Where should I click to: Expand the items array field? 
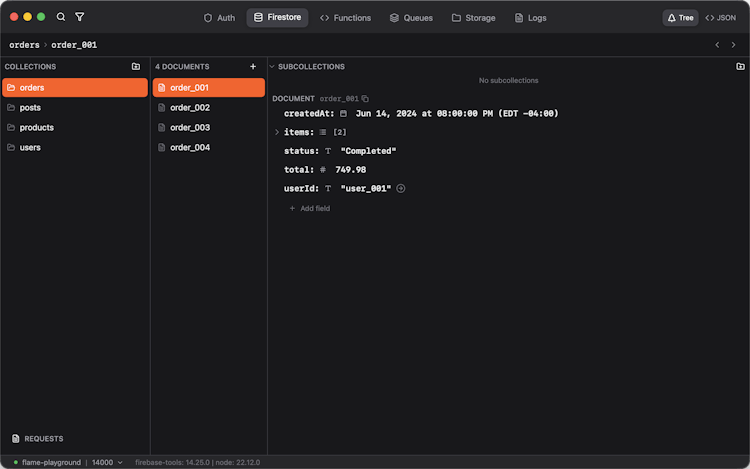click(x=277, y=132)
